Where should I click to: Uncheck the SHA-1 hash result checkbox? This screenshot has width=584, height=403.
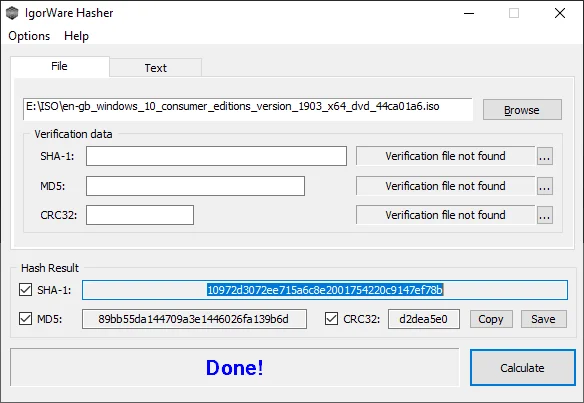pos(25,289)
